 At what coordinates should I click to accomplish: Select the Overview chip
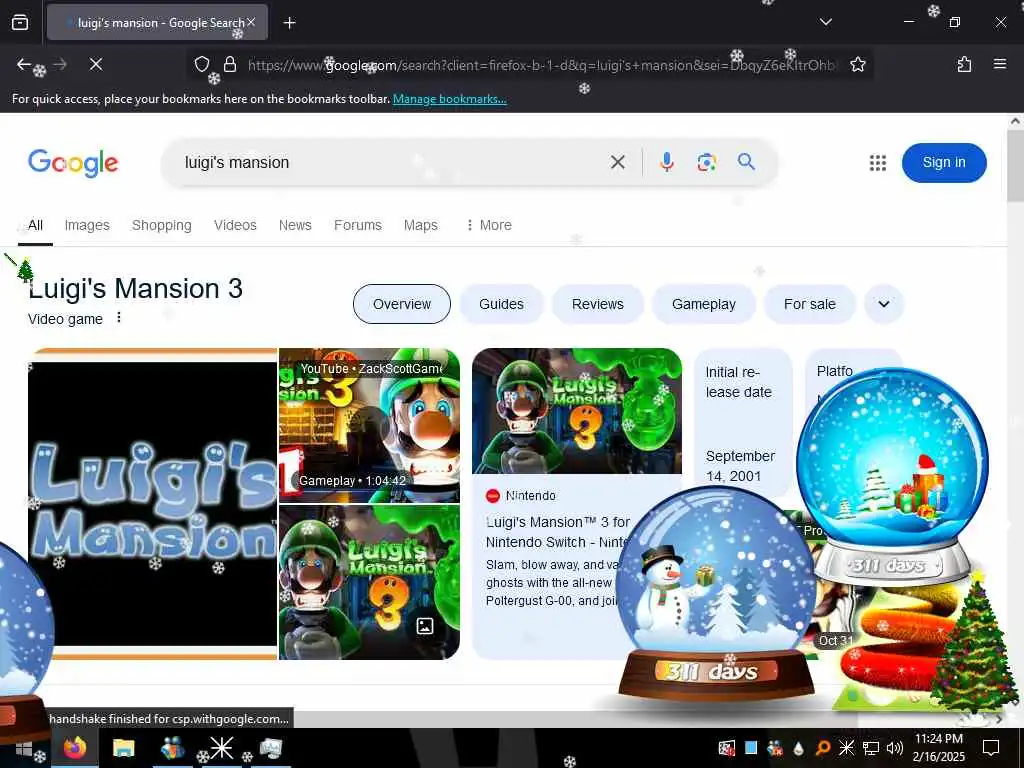[402, 304]
